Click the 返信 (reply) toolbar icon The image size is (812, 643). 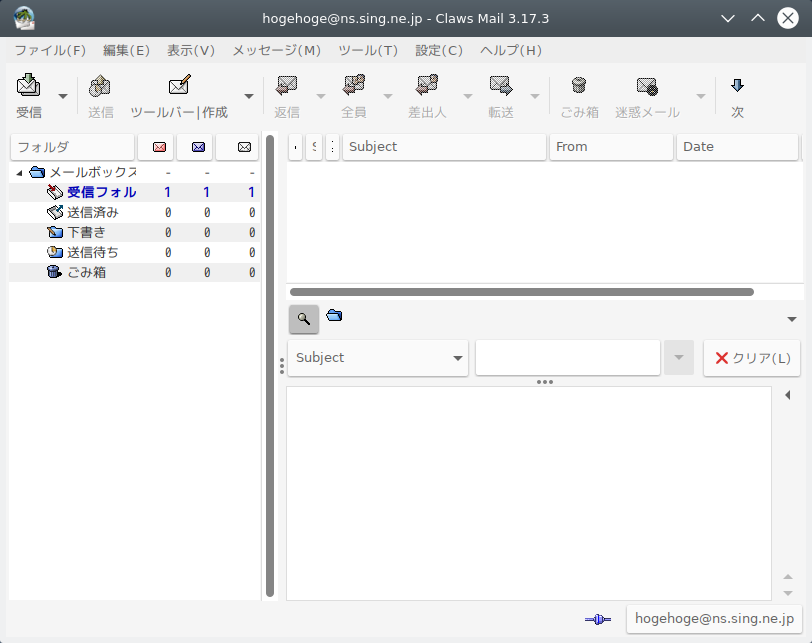click(x=286, y=86)
